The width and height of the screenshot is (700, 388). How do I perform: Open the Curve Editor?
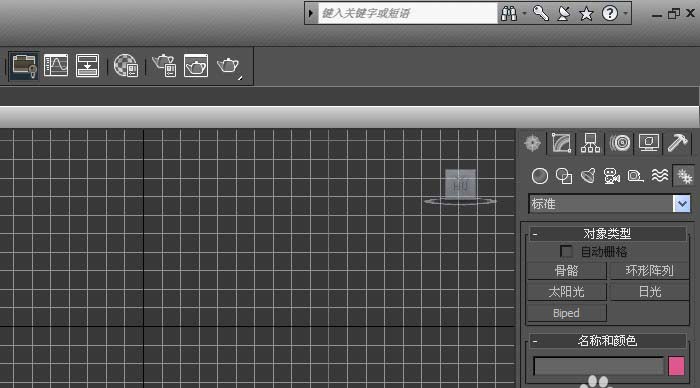[x=56, y=66]
